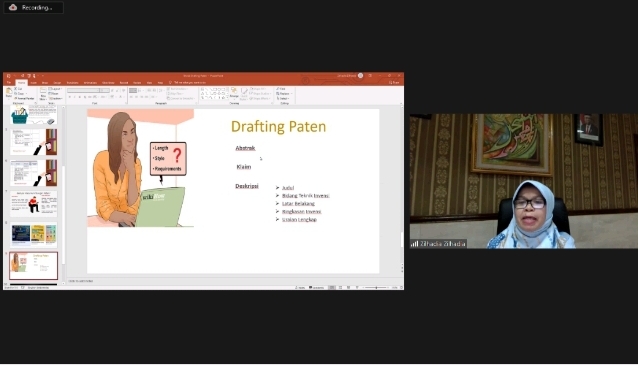This screenshot has height=367, width=638.
Task: Toggle Italic formatting
Action: (x=74, y=97)
